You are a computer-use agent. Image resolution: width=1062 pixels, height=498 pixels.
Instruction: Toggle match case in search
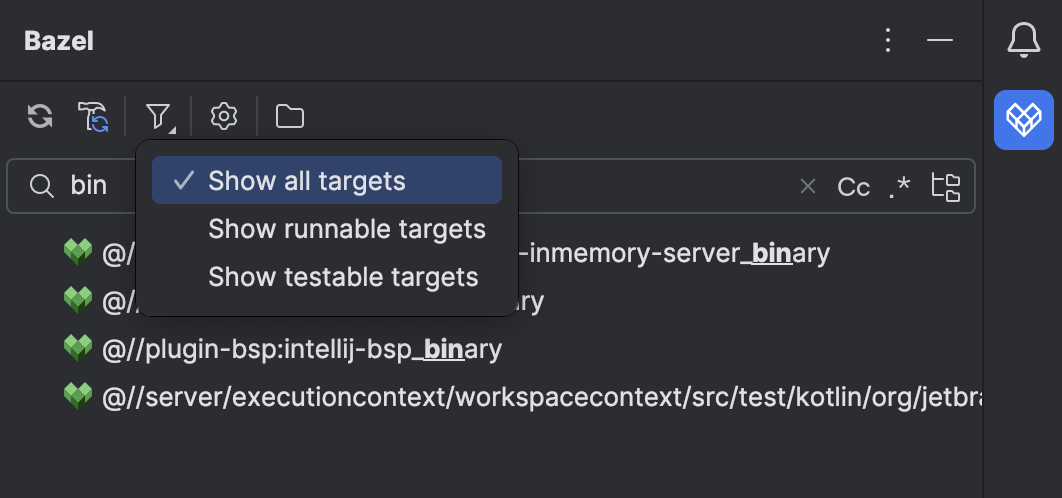click(853, 186)
